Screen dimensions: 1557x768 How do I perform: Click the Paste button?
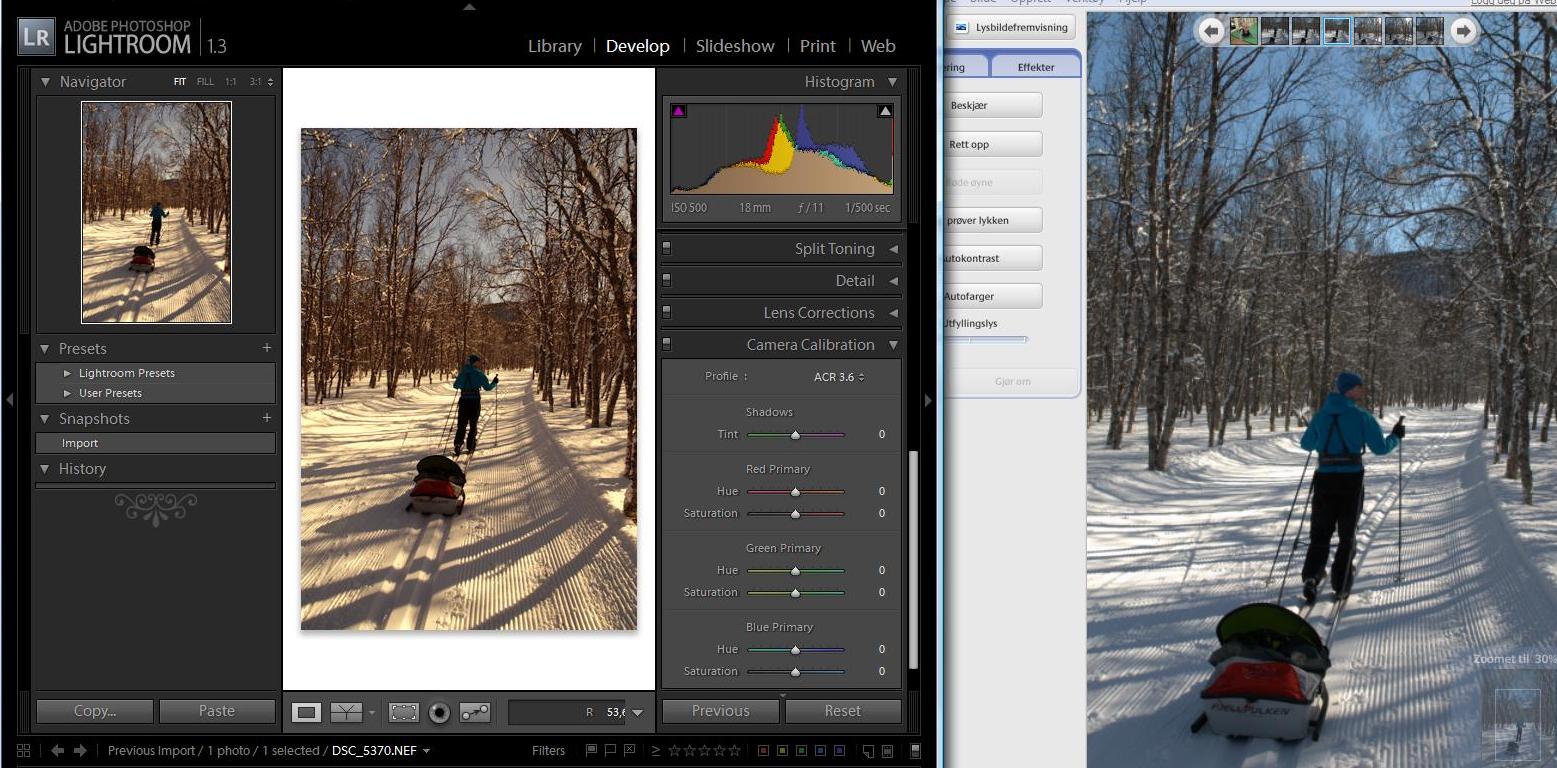pyautogui.click(x=217, y=711)
